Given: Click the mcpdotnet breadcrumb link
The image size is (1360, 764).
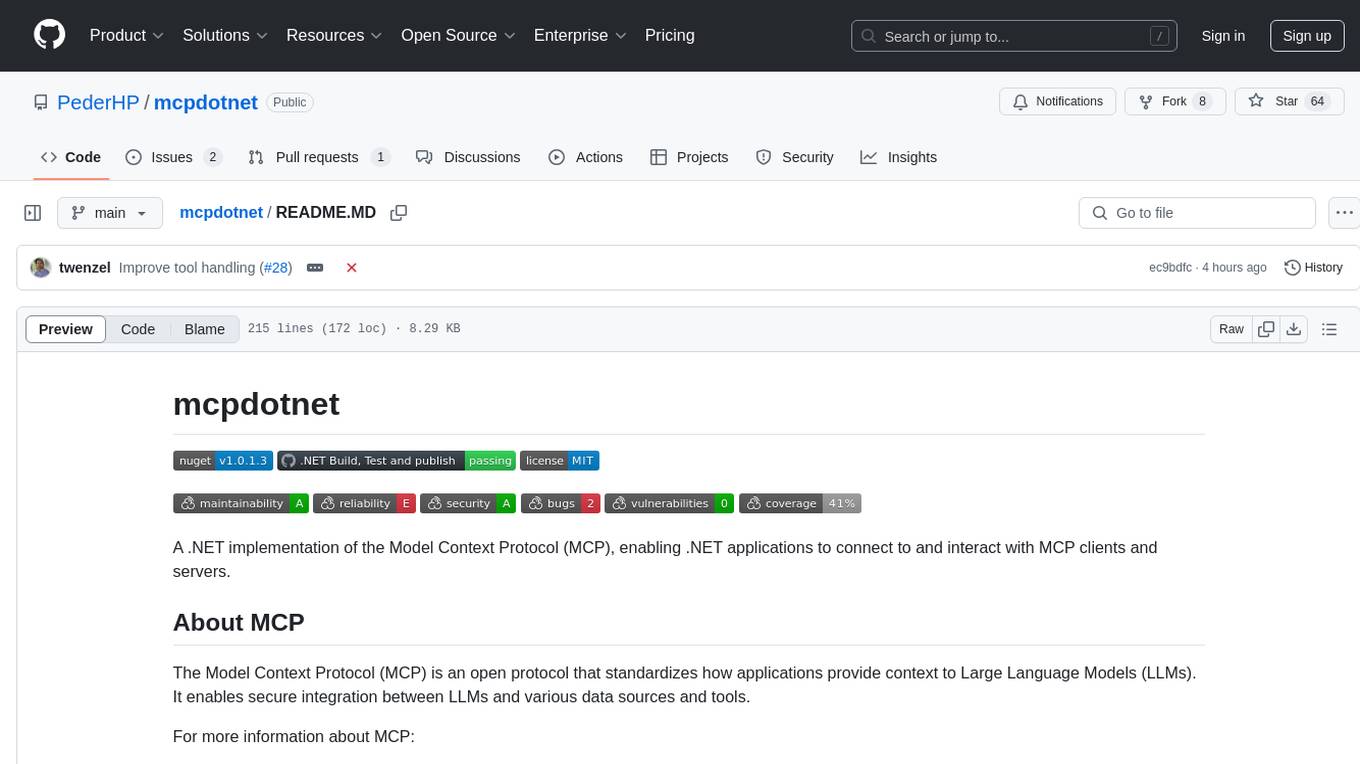Looking at the screenshot, I should (x=221, y=213).
